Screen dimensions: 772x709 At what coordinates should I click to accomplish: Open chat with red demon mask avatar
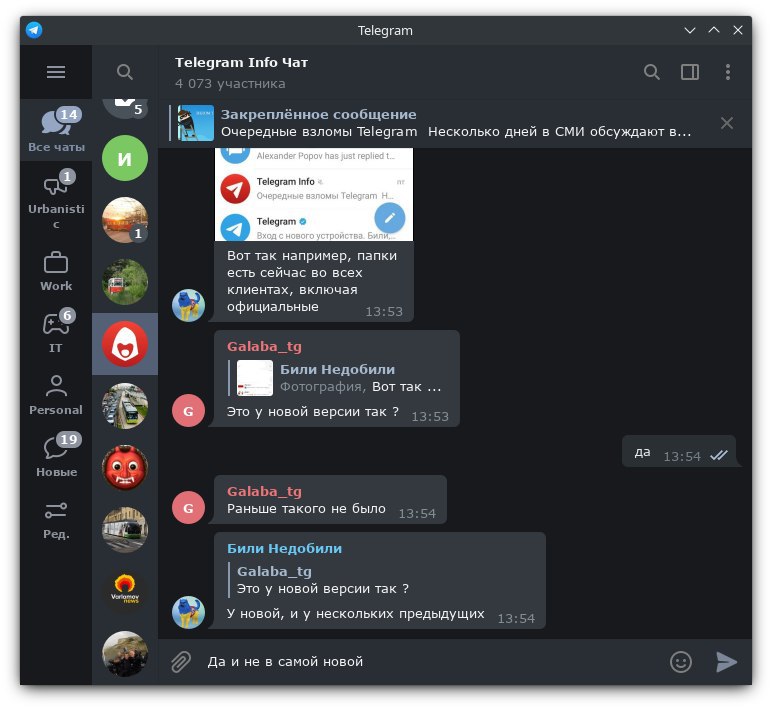(125, 468)
